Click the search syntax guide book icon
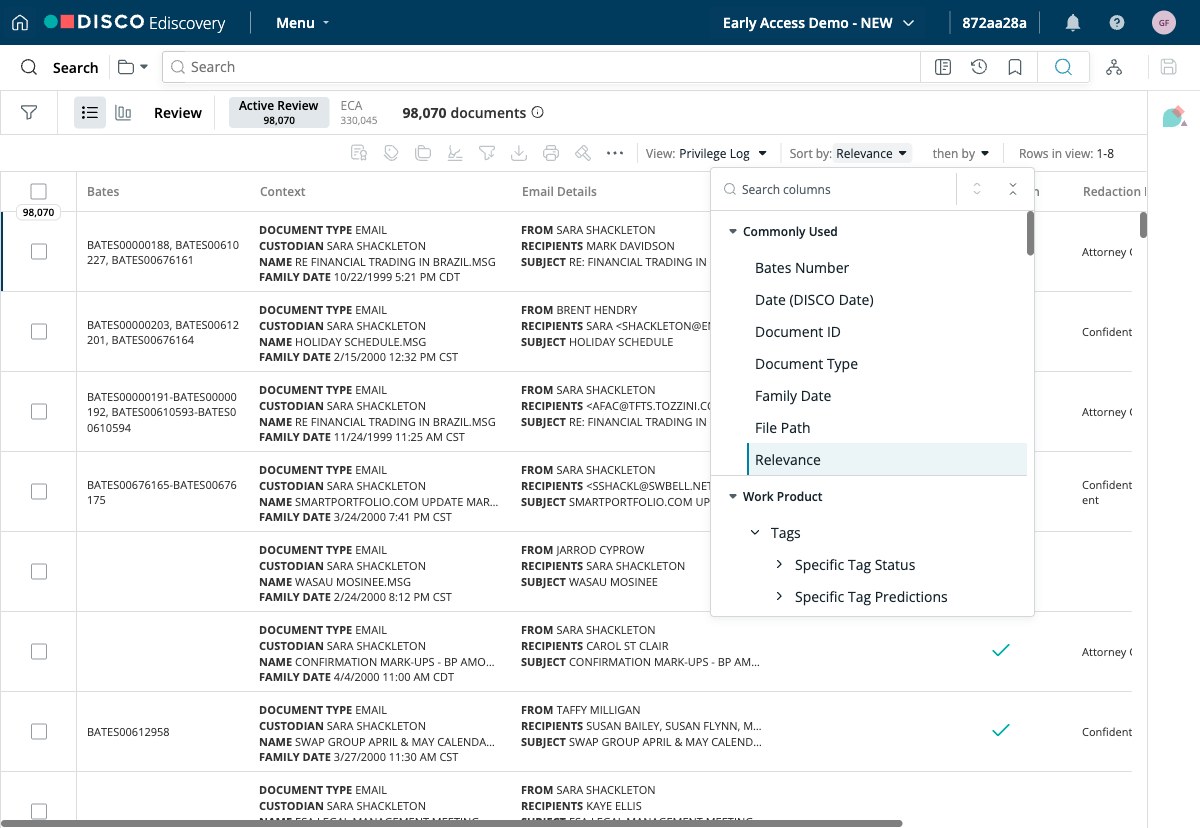 pos(942,67)
